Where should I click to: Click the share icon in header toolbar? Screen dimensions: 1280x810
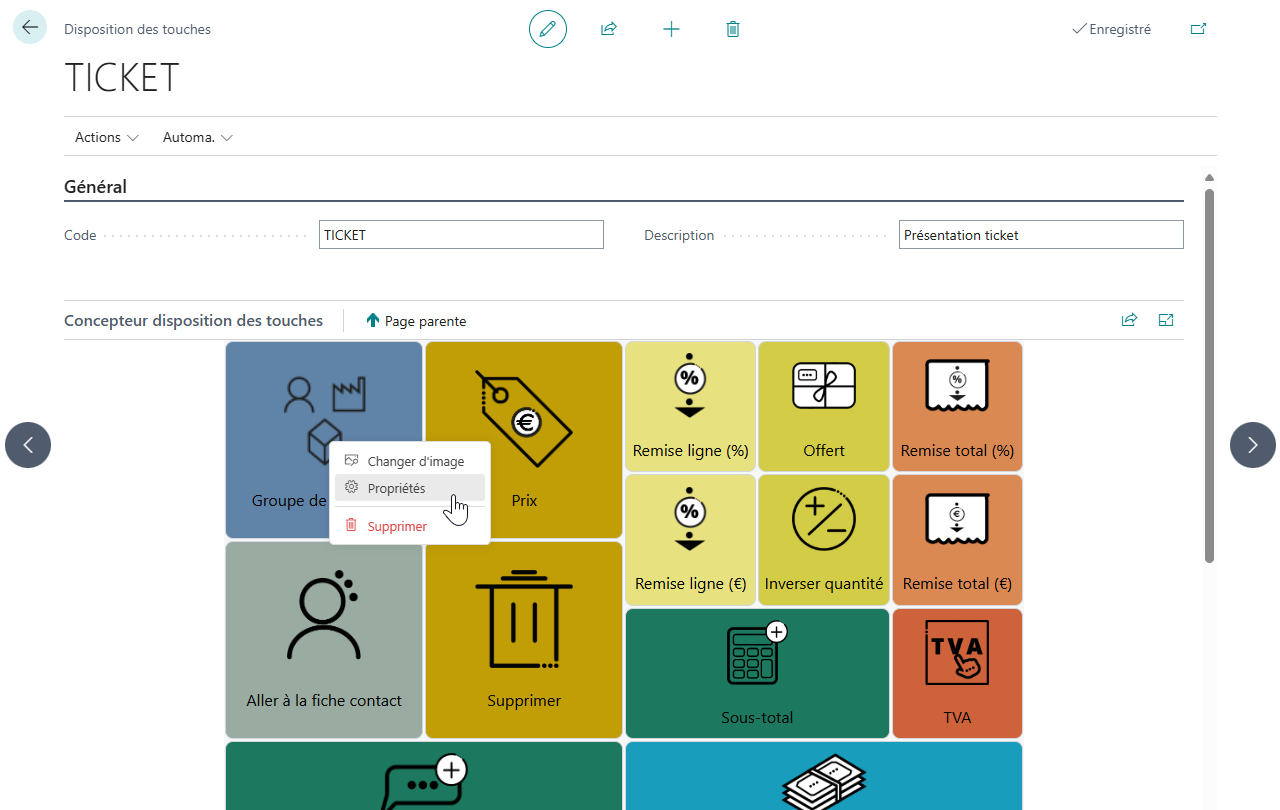click(609, 29)
